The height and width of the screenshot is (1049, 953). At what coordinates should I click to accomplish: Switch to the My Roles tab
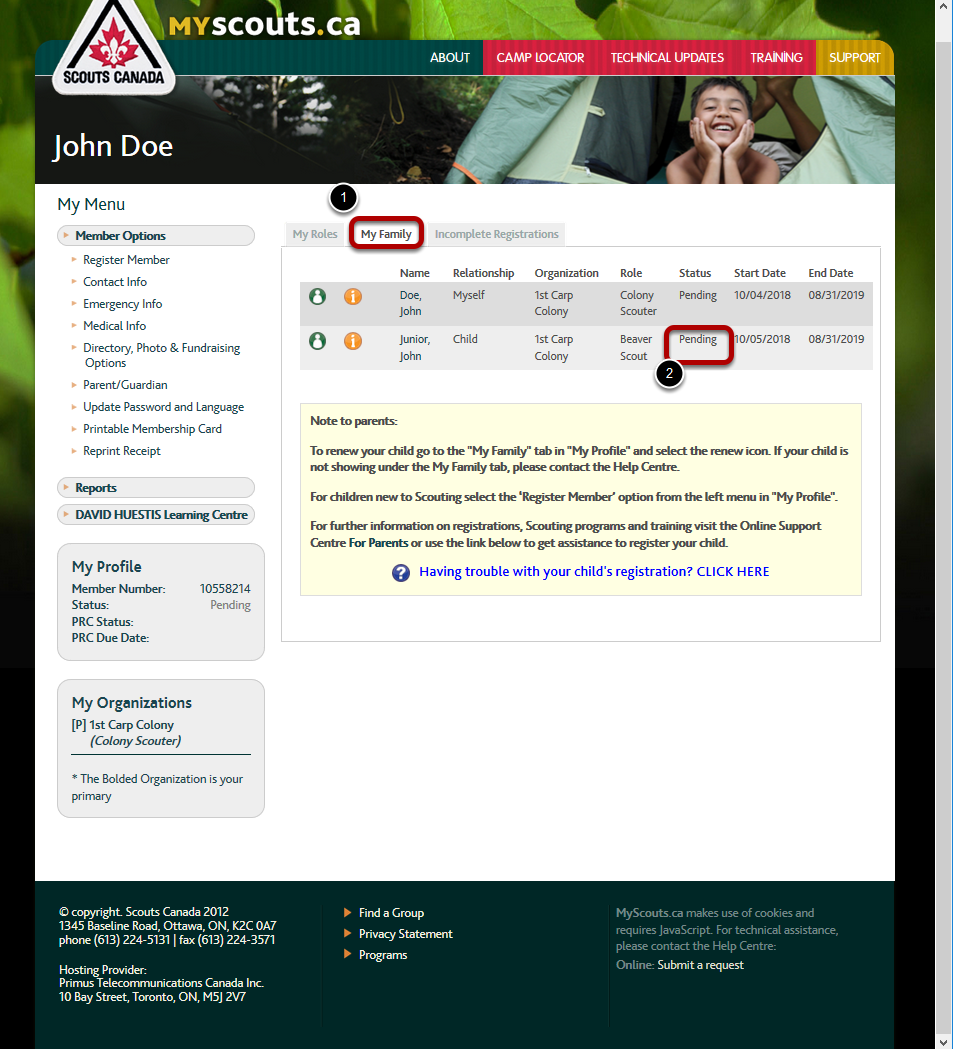tap(315, 235)
